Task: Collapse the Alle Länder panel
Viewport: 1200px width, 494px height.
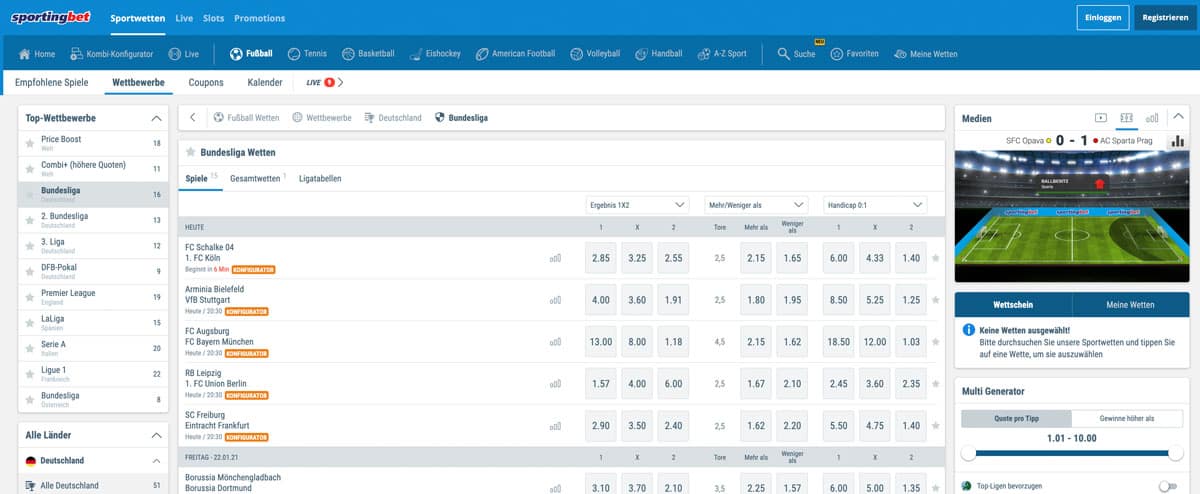Action: 156,436
